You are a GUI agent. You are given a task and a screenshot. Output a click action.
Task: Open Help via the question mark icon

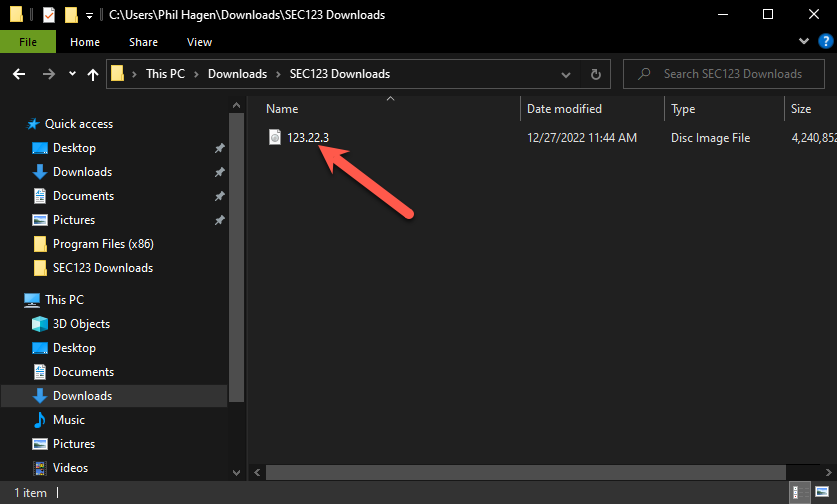[825, 41]
